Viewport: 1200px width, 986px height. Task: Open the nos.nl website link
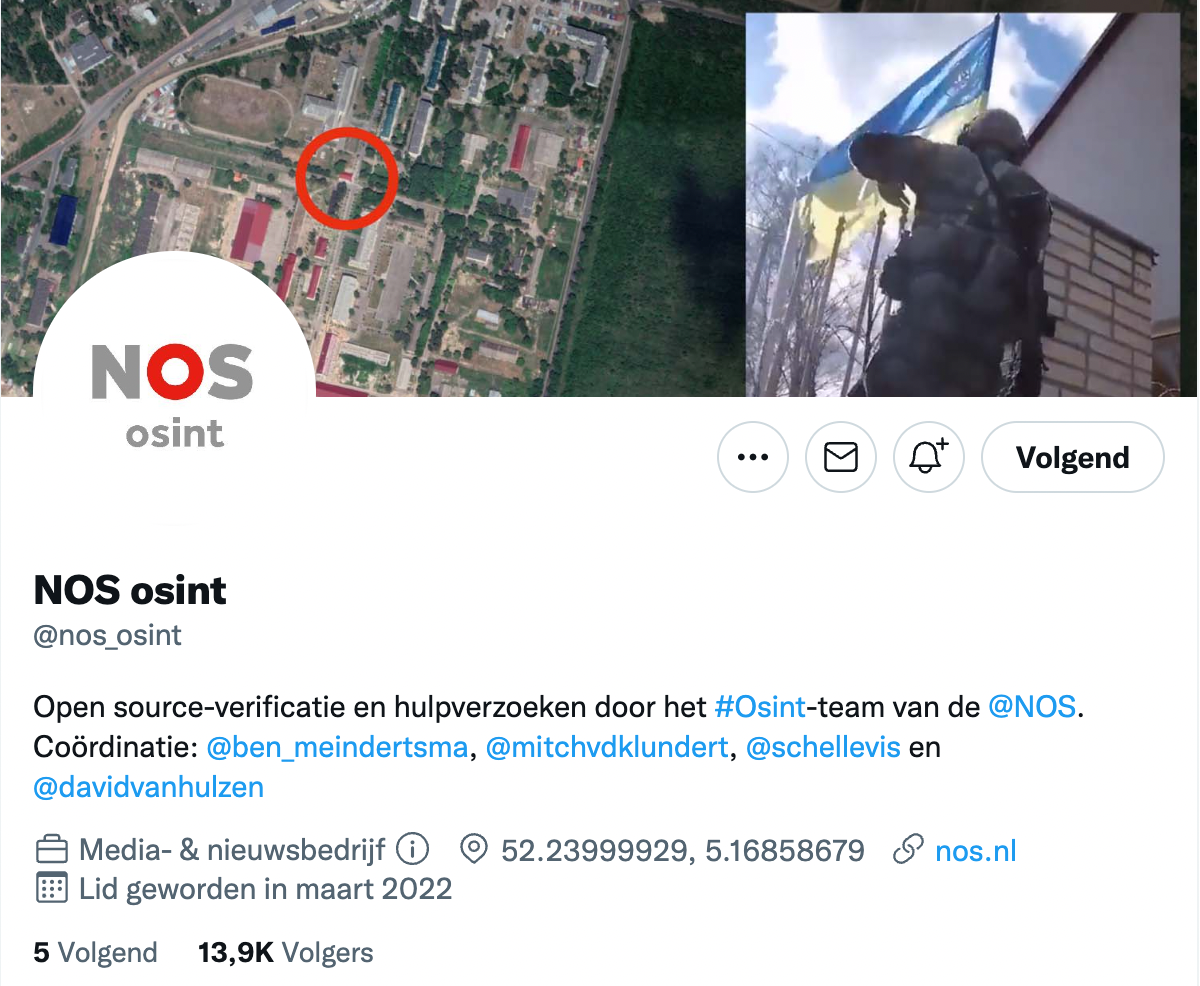[x=976, y=851]
